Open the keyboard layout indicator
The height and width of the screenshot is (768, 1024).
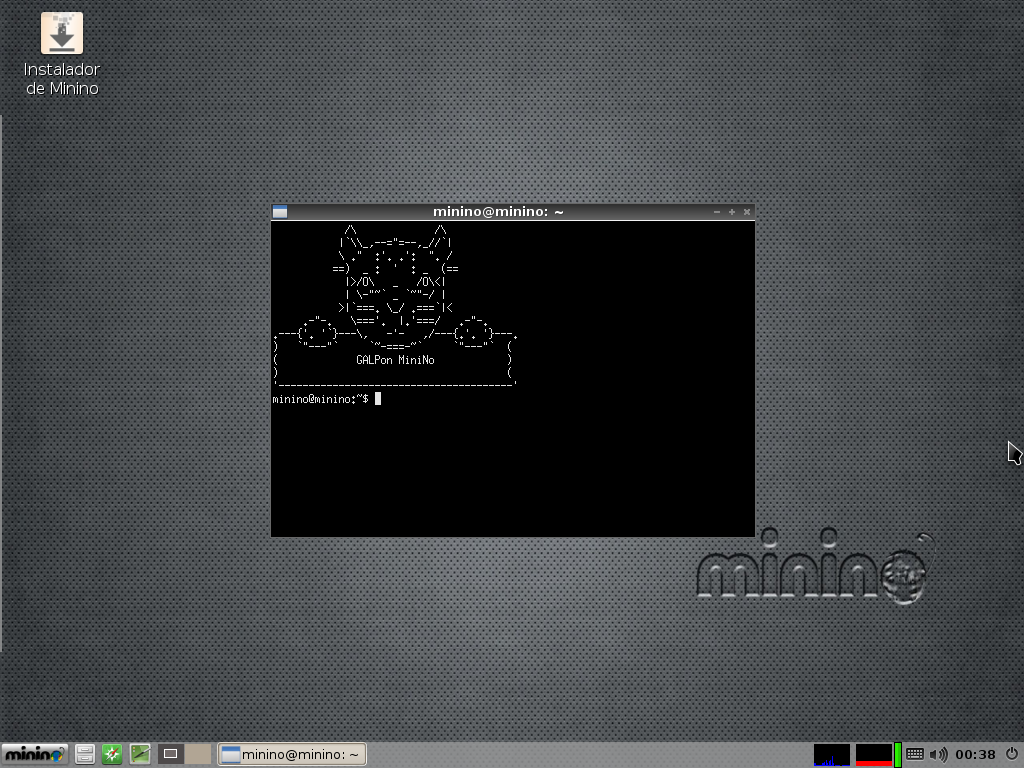coord(915,754)
